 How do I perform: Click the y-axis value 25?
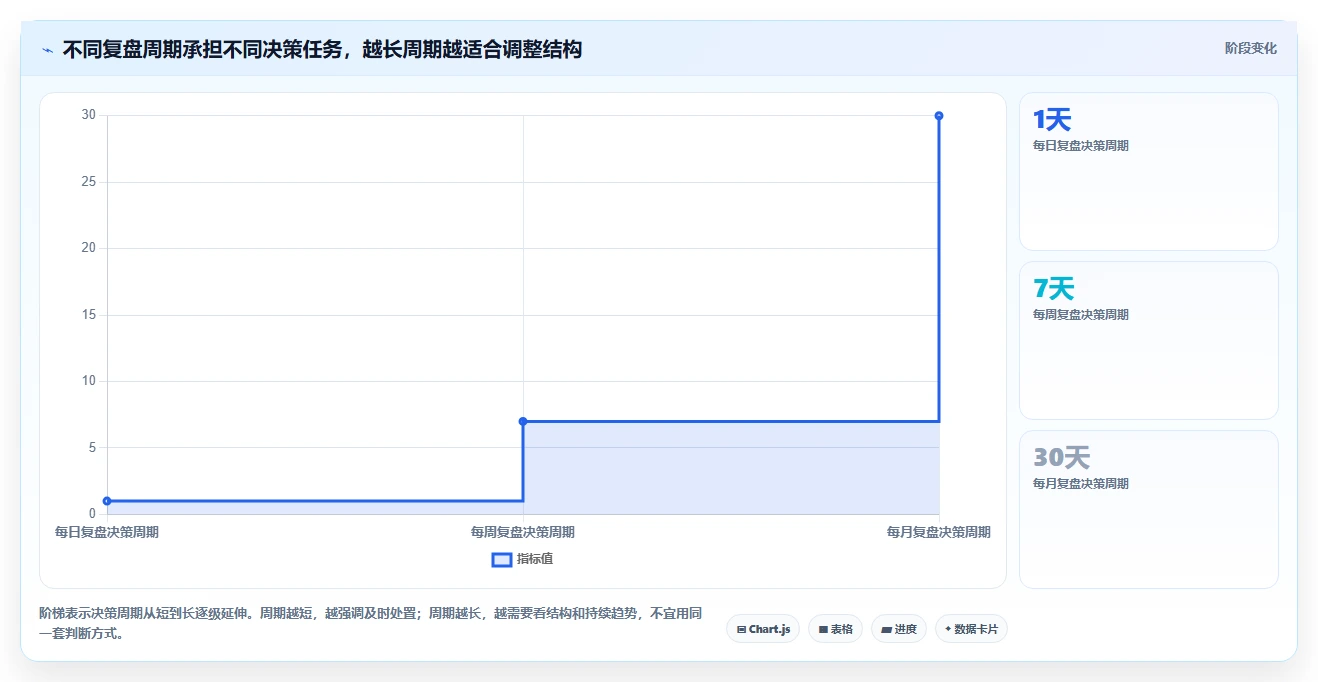(x=88, y=182)
